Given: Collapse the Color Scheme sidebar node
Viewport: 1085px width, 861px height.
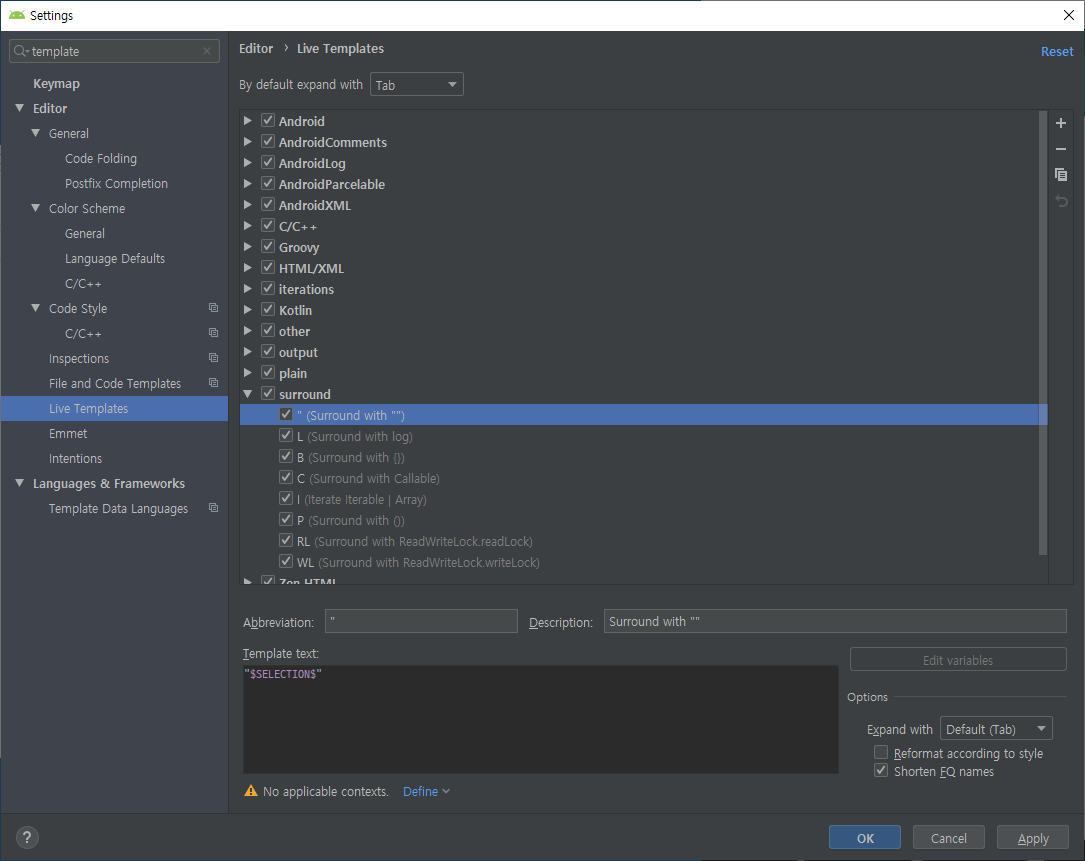Looking at the screenshot, I should pyautogui.click(x=35, y=208).
